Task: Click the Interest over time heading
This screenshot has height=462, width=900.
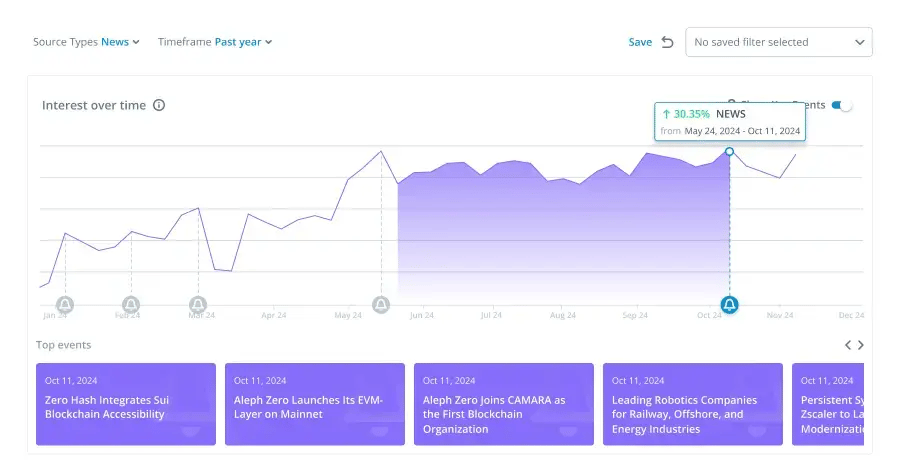Action: tap(94, 105)
